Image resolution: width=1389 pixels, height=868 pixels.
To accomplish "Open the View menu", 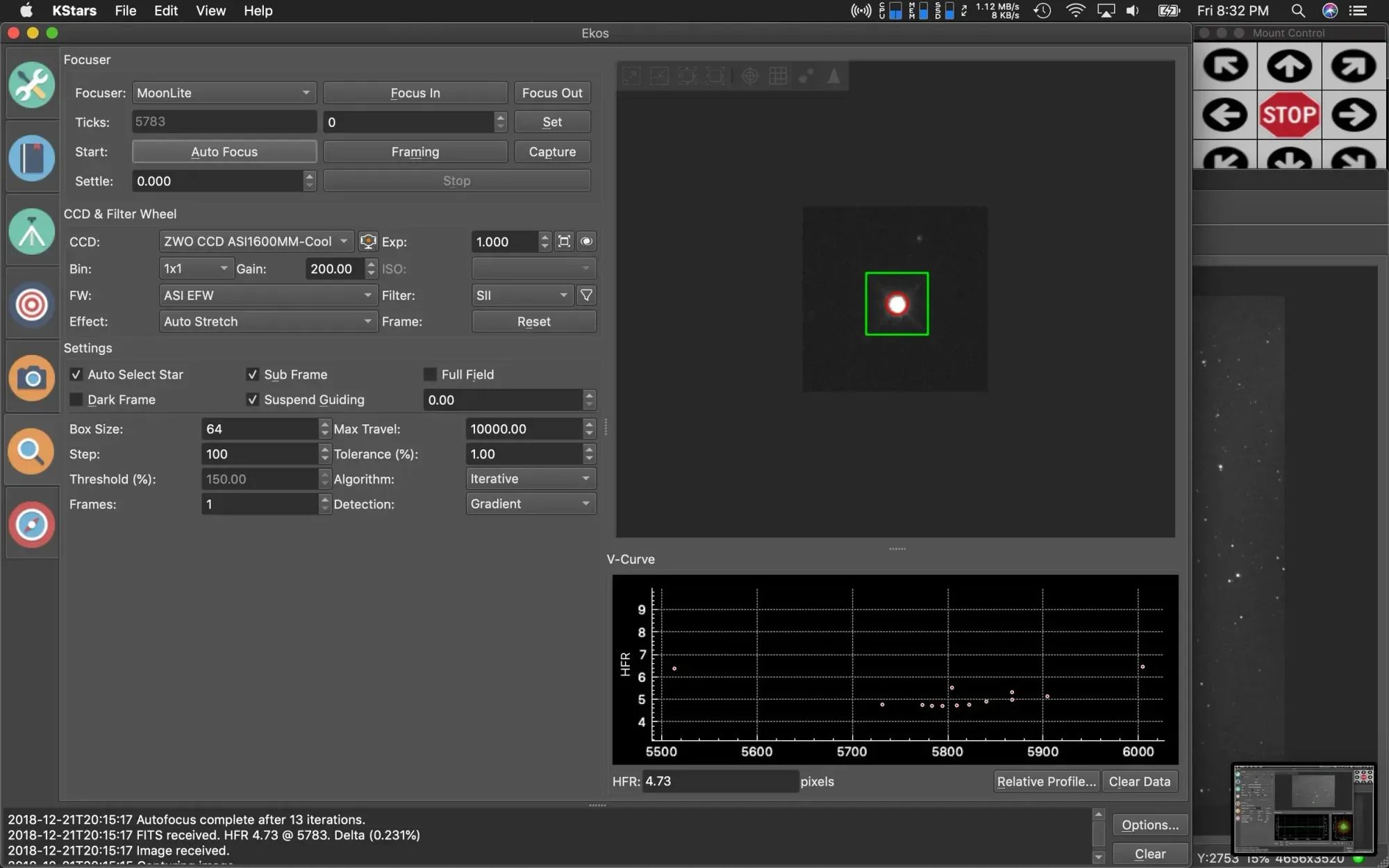I will point(210,10).
